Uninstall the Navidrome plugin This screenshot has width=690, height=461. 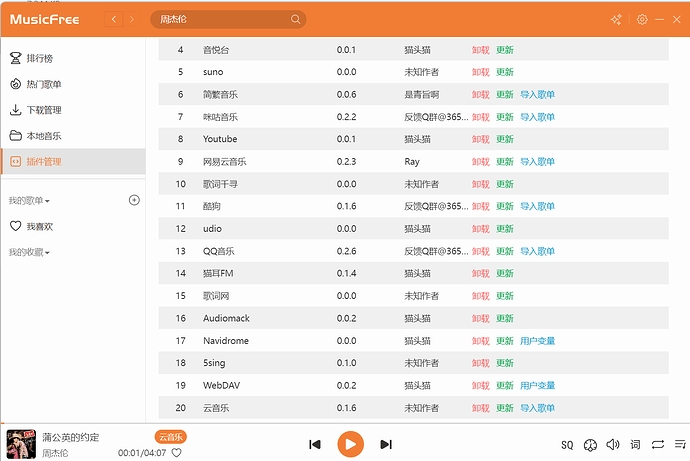coord(481,340)
